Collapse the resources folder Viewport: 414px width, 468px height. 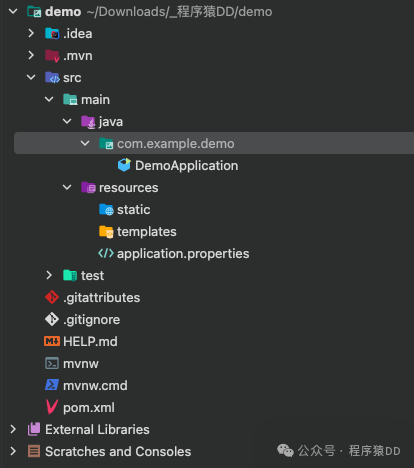tap(67, 187)
